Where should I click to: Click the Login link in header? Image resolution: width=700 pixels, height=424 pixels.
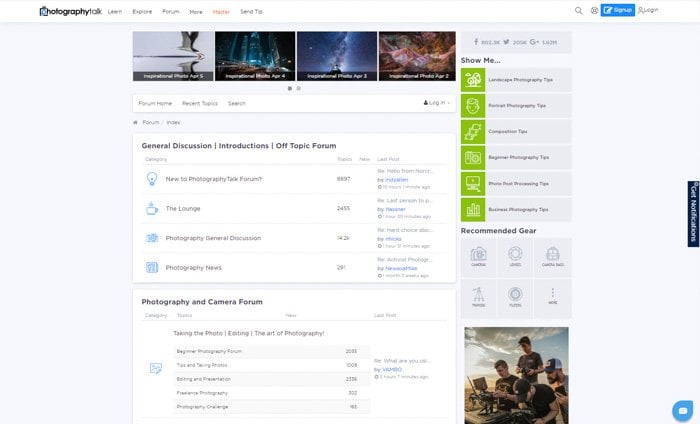pos(648,10)
